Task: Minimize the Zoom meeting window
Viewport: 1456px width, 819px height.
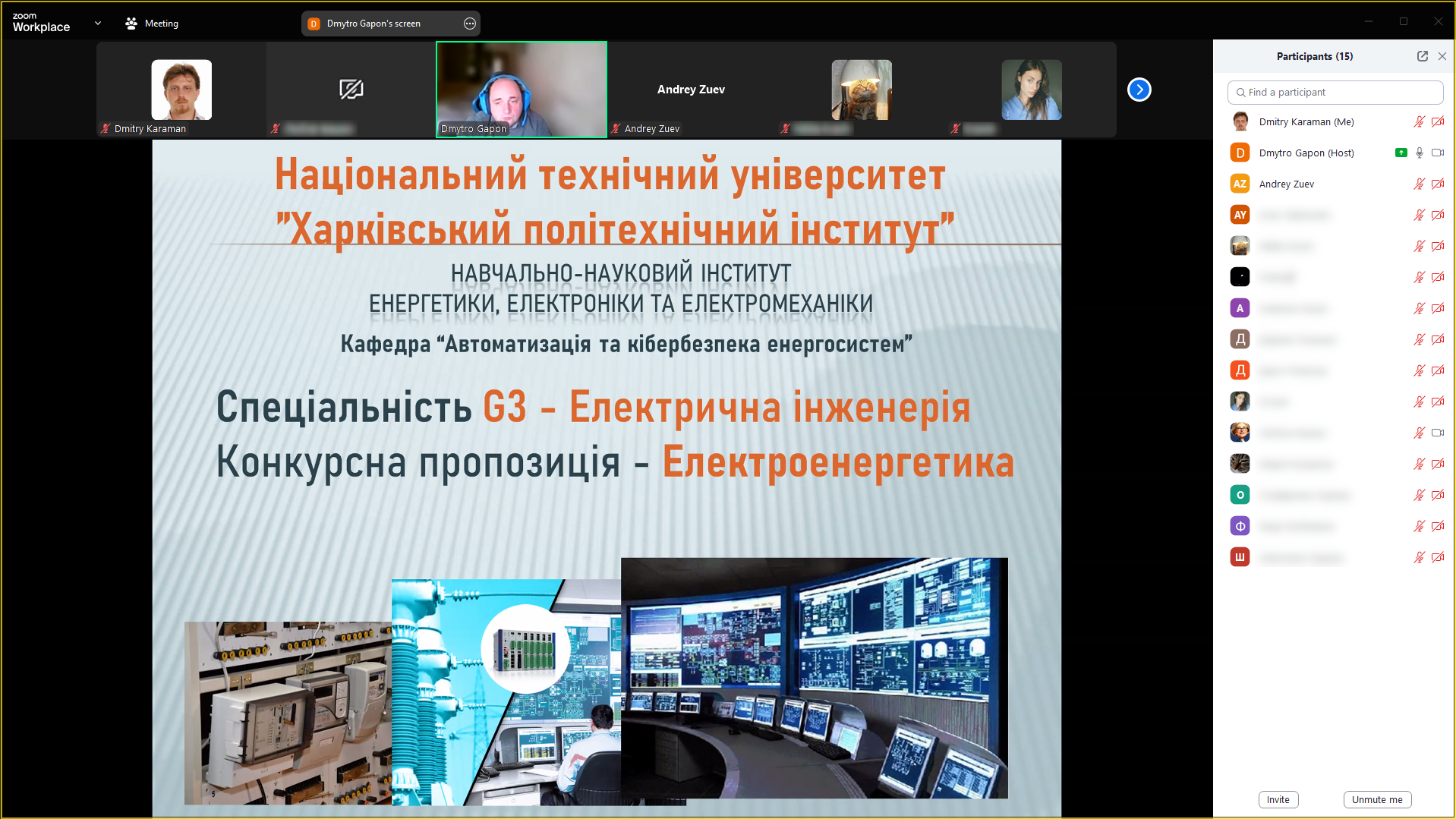Action: (x=1369, y=21)
